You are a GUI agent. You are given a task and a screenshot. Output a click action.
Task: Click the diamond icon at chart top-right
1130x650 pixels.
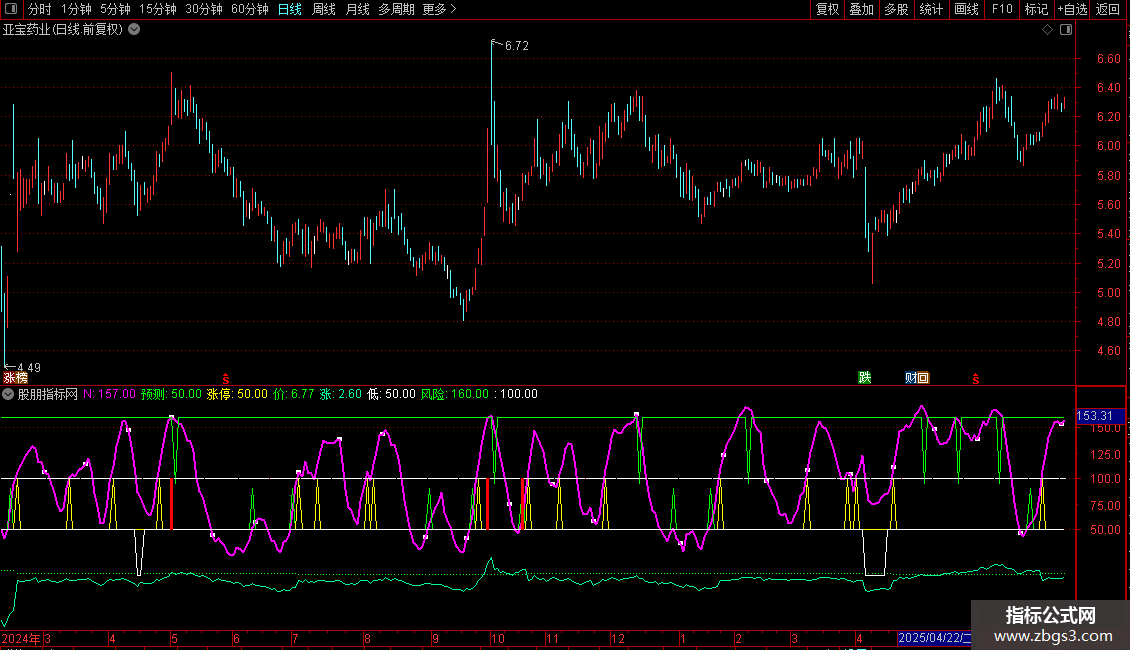(x=1048, y=30)
